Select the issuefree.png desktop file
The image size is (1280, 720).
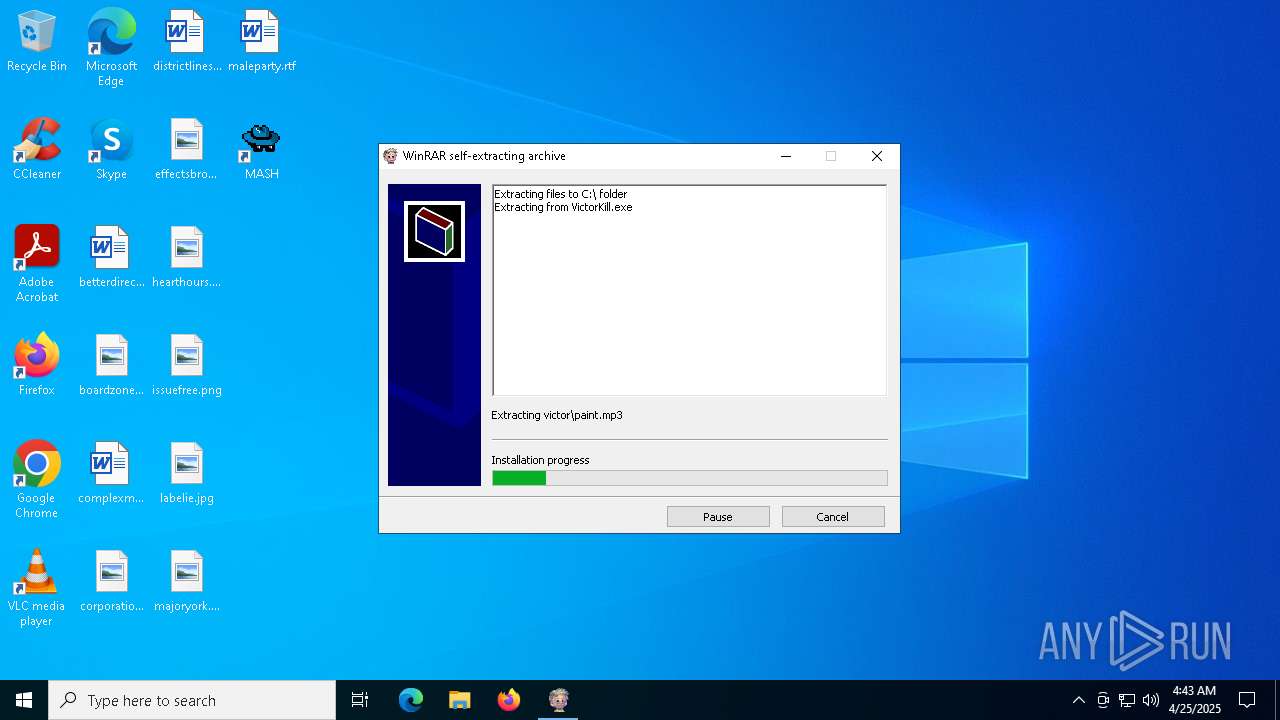(186, 366)
